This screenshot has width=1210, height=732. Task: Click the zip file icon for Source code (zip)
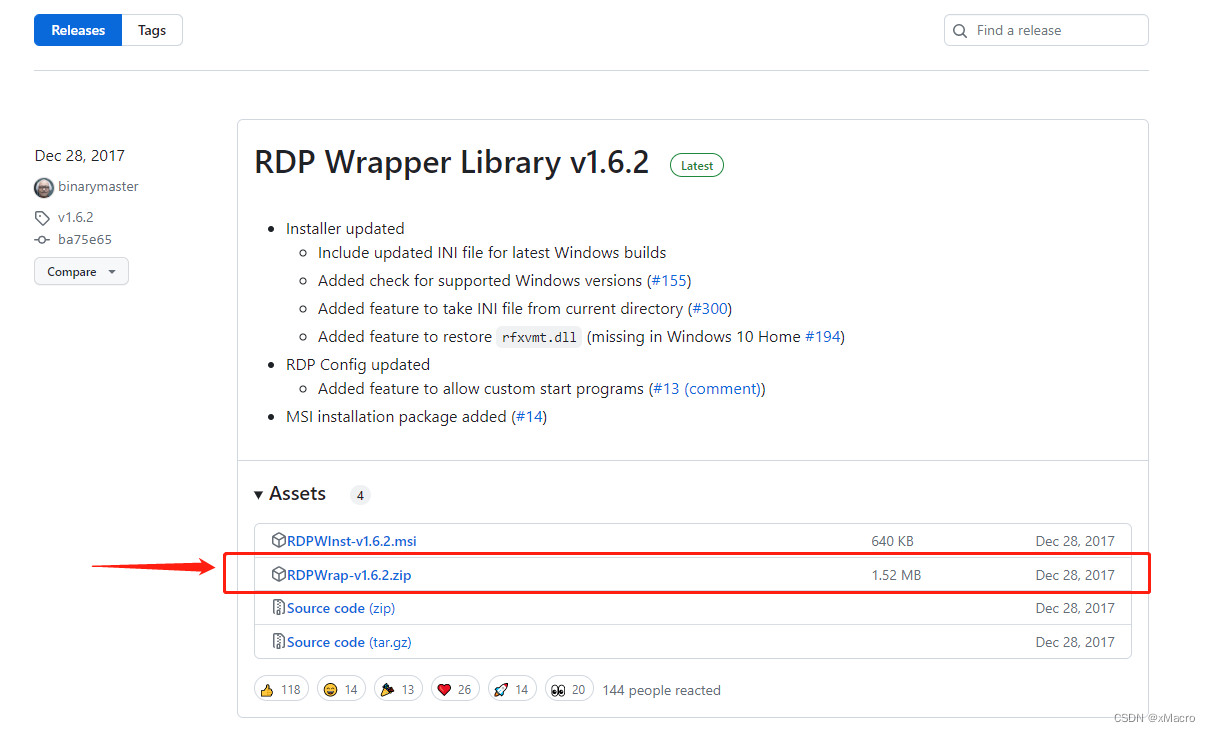point(279,608)
